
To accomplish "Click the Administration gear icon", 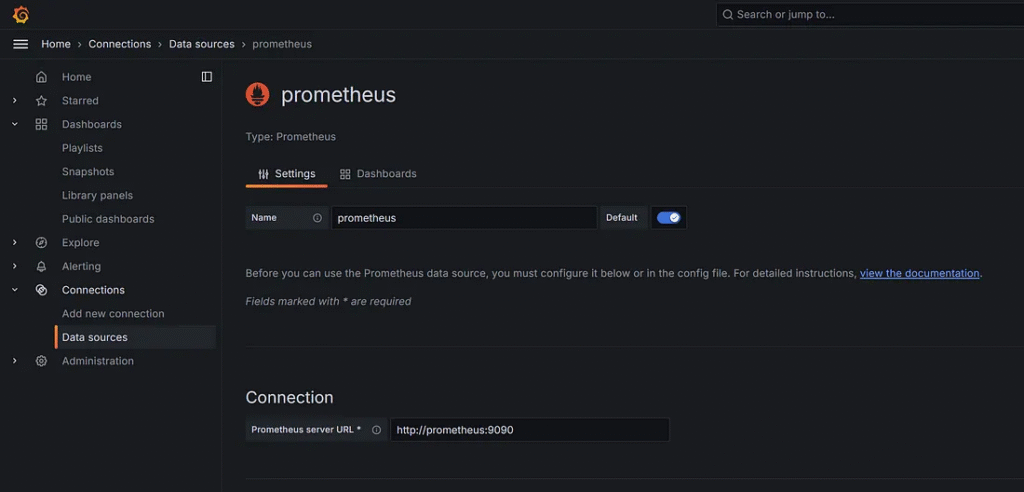I will click(x=41, y=361).
